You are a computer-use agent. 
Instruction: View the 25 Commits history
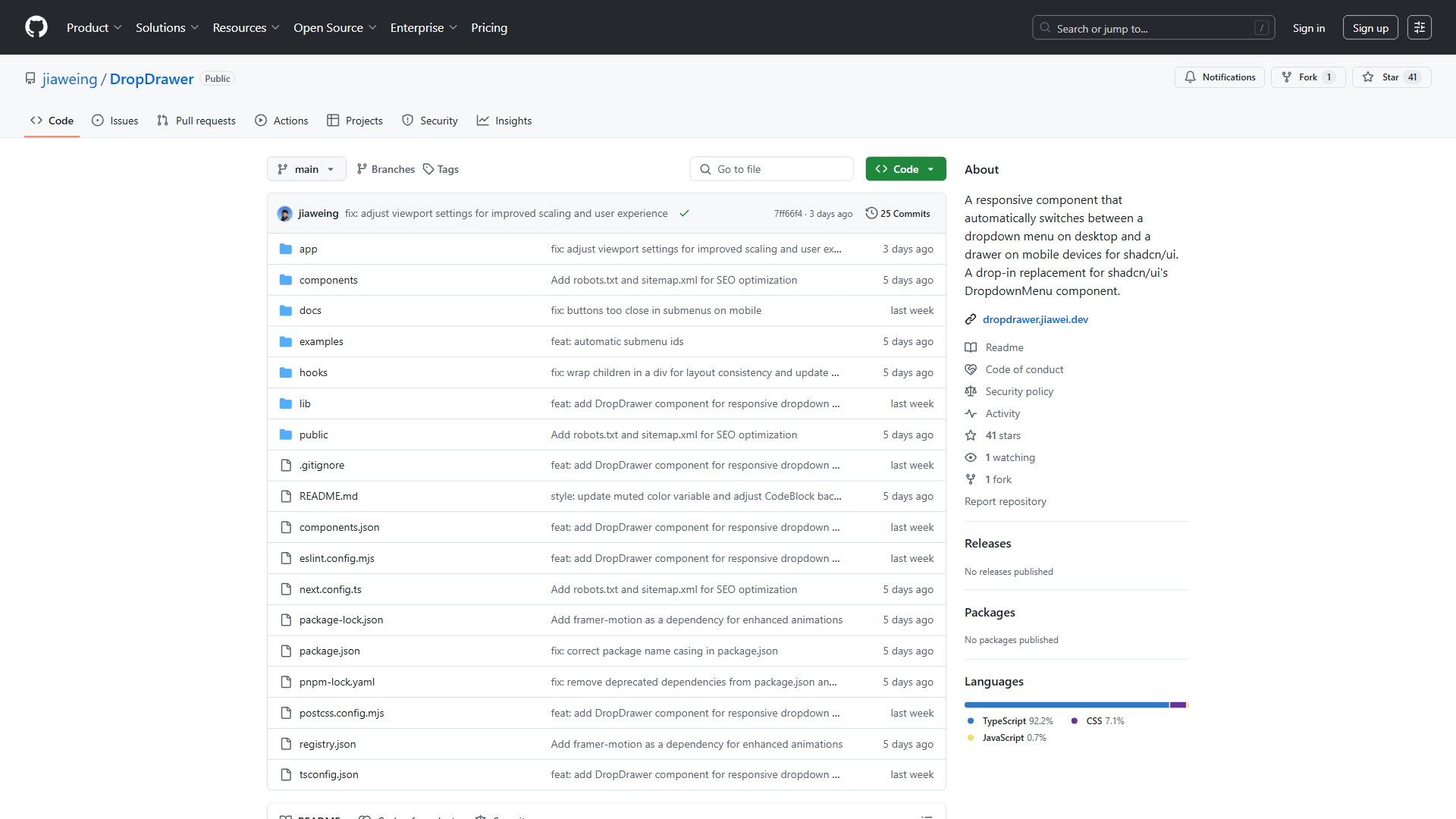(898, 214)
